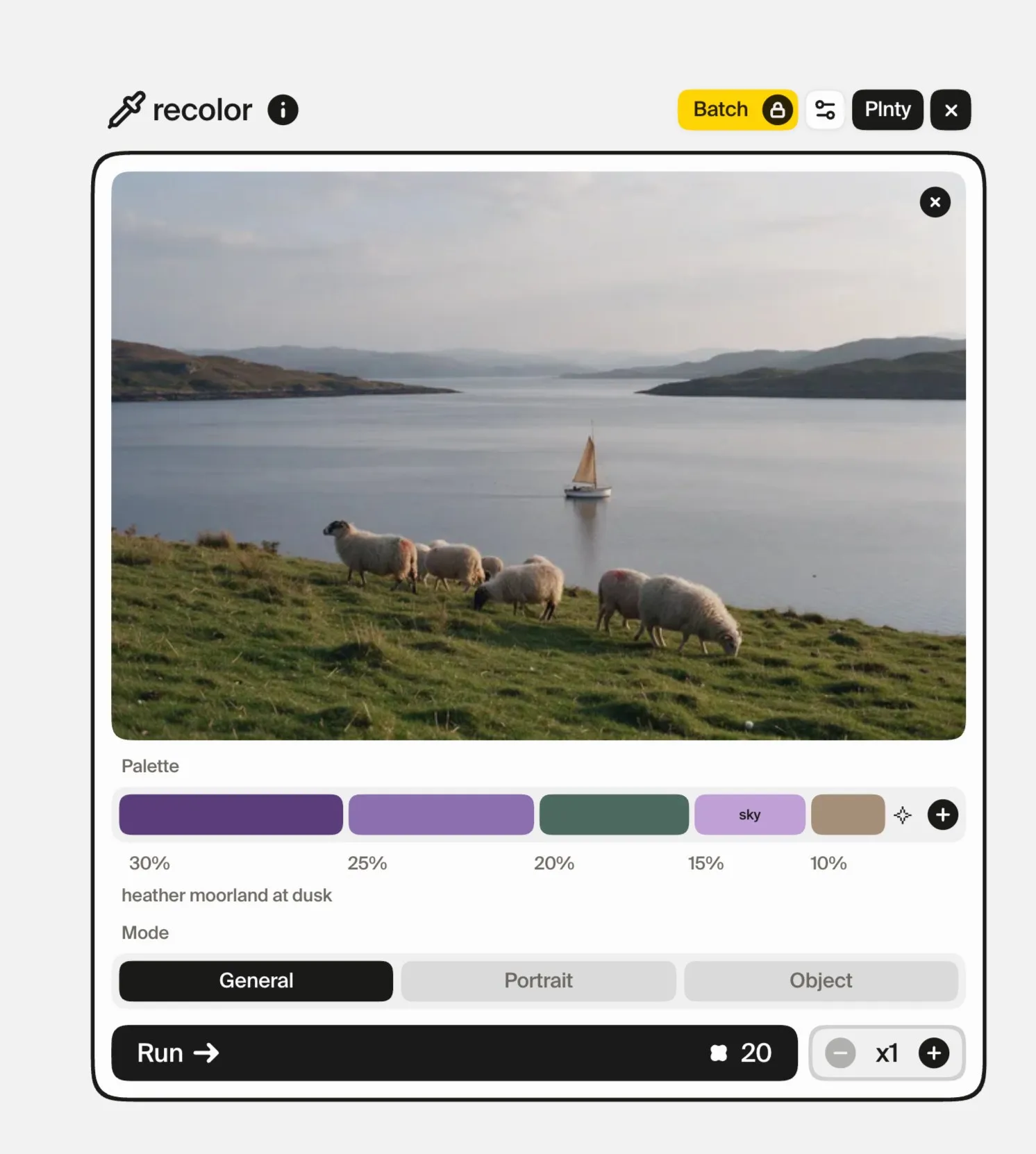Screen dimensions: 1036x1154
Task: Click the palette description heather moorland at dusk
Action: click(x=226, y=895)
